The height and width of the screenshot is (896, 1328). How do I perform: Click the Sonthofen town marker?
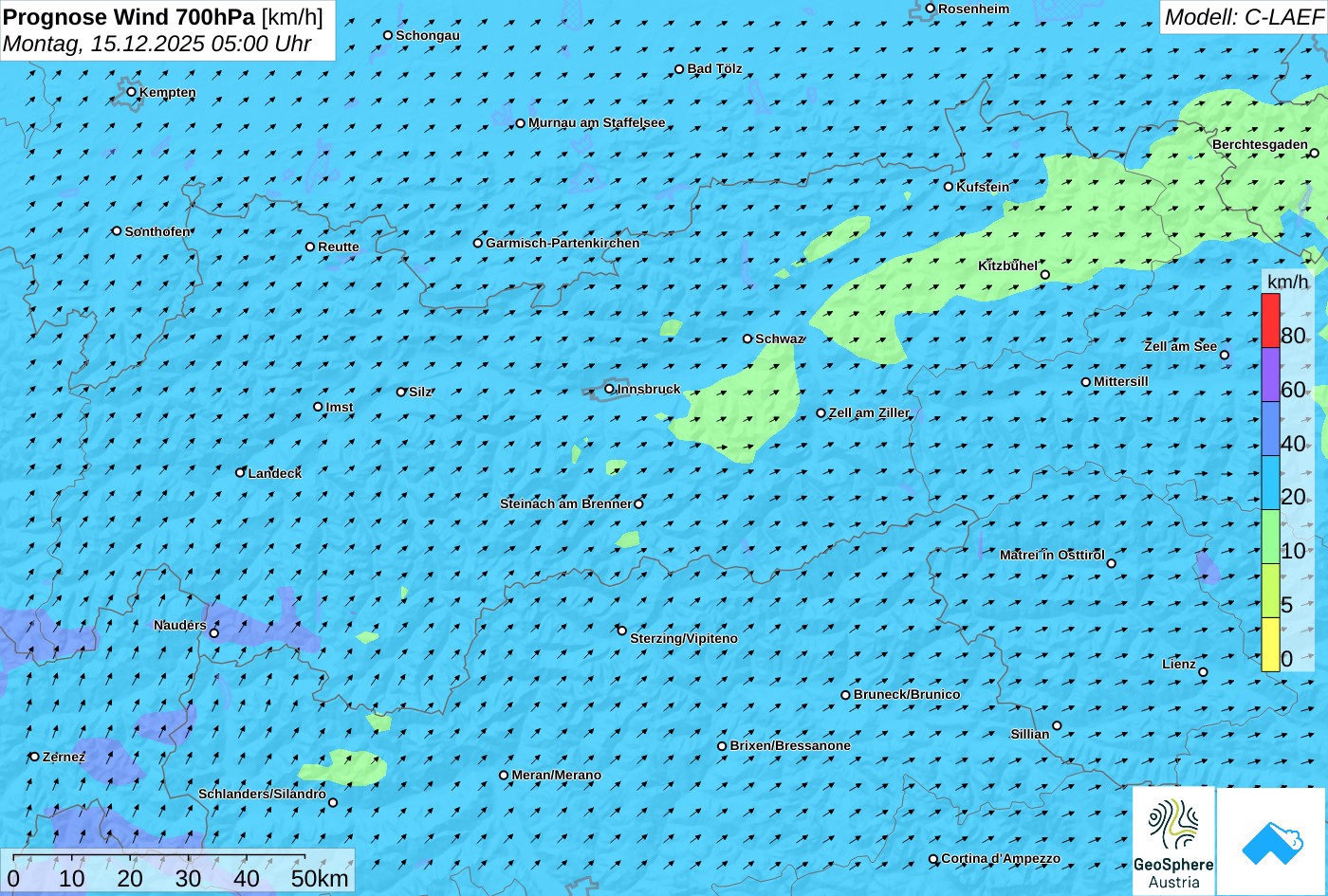point(117,231)
